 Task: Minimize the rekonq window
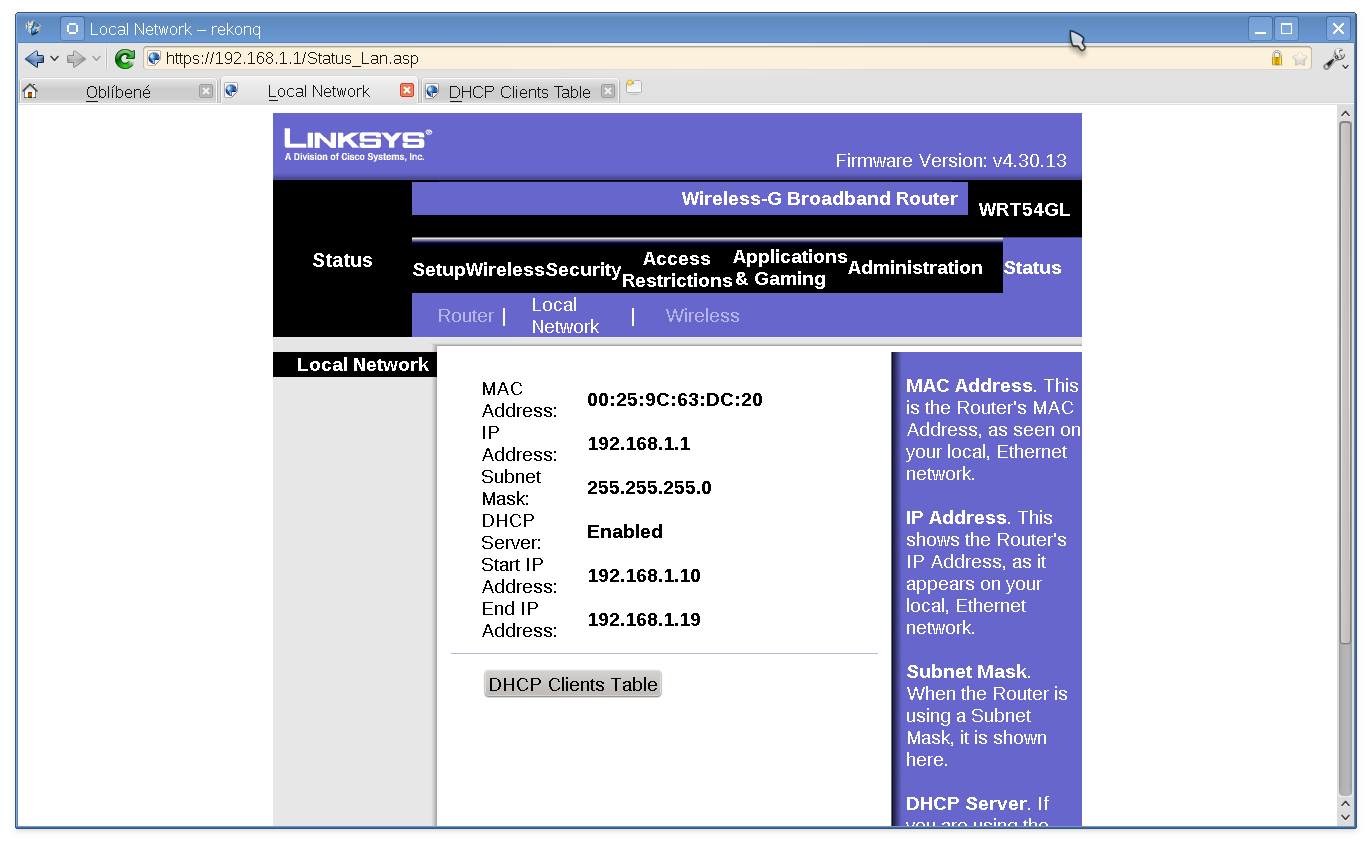point(1260,29)
